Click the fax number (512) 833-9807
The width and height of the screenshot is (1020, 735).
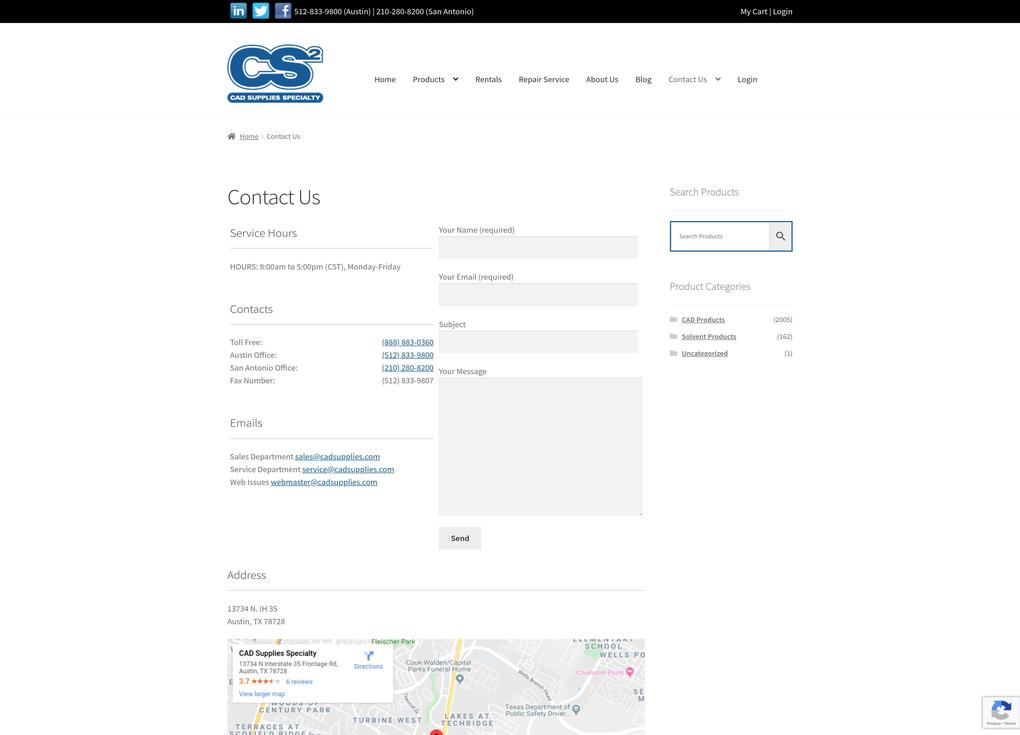tap(408, 381)
